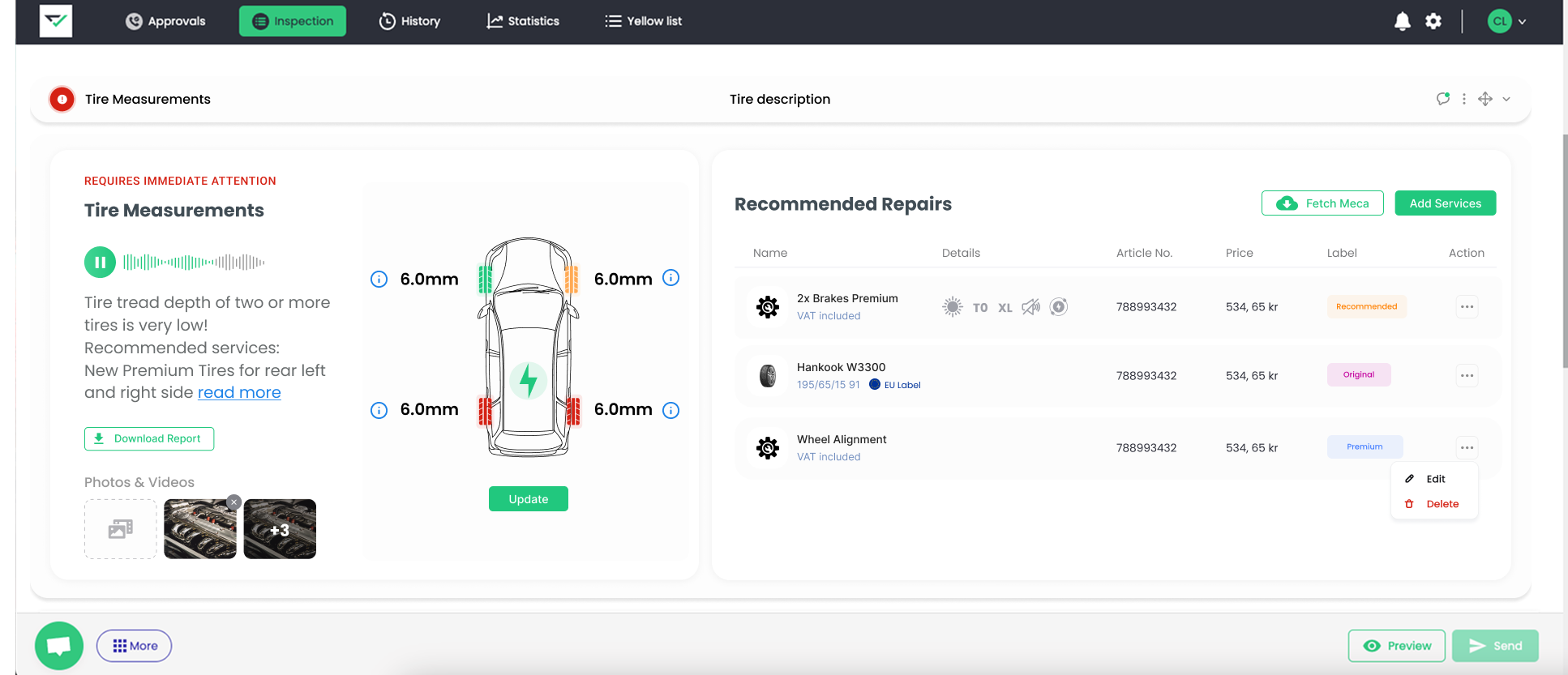Click the Premium label badge
1568x675 pixels.
(x=1365, y=446)
